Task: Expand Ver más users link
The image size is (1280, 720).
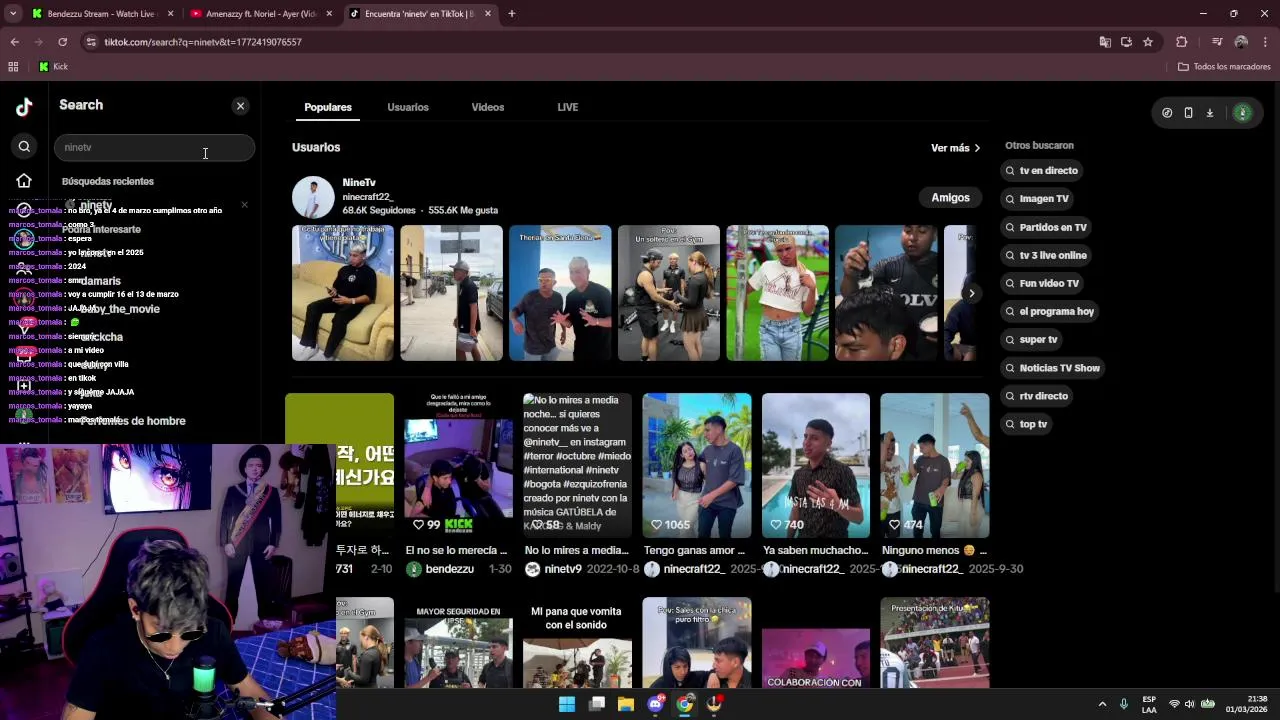Action: 955,148
